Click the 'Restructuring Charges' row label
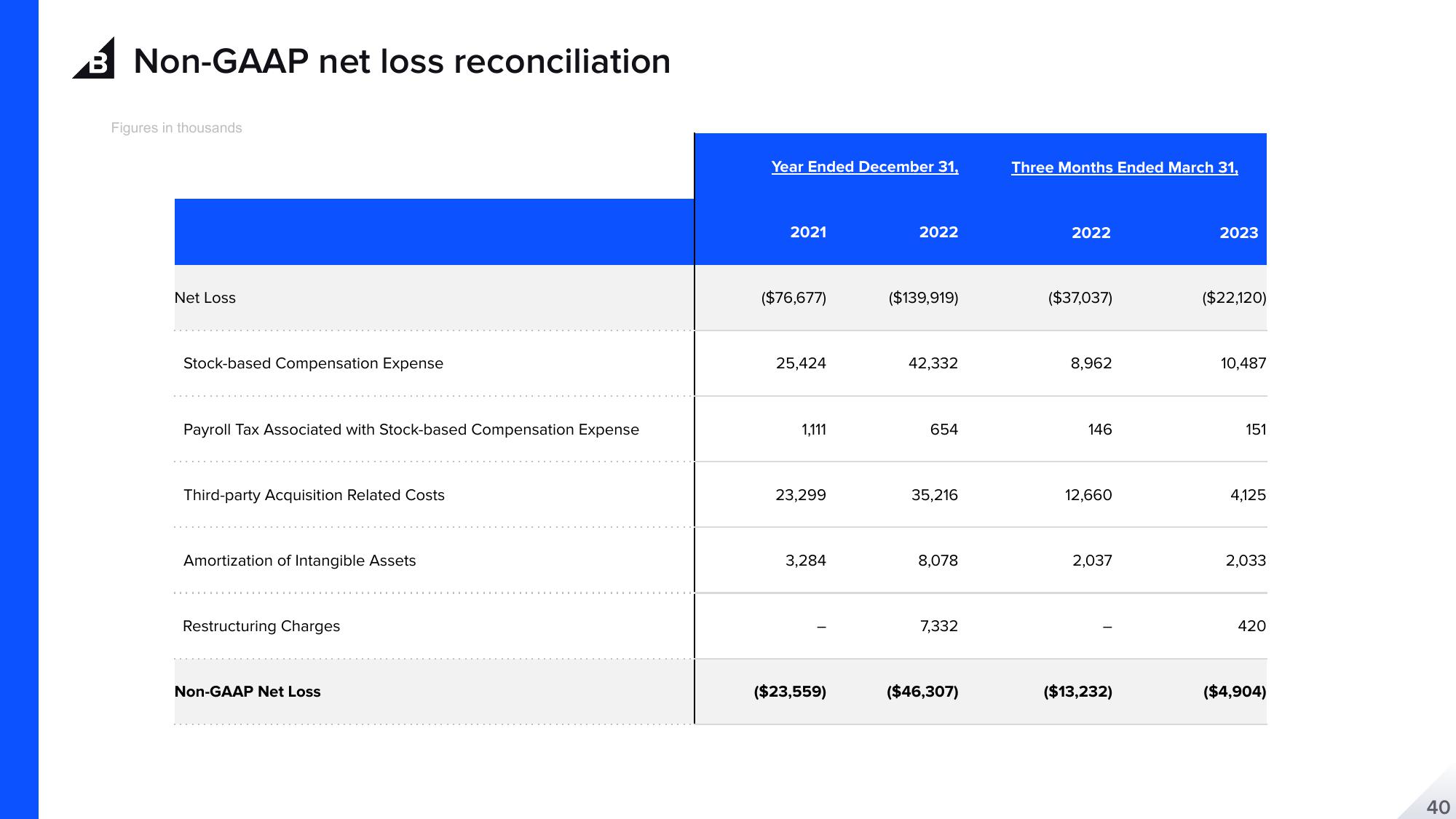The image size is (1456, 819). pyautogui.click(x=261, y=626)
